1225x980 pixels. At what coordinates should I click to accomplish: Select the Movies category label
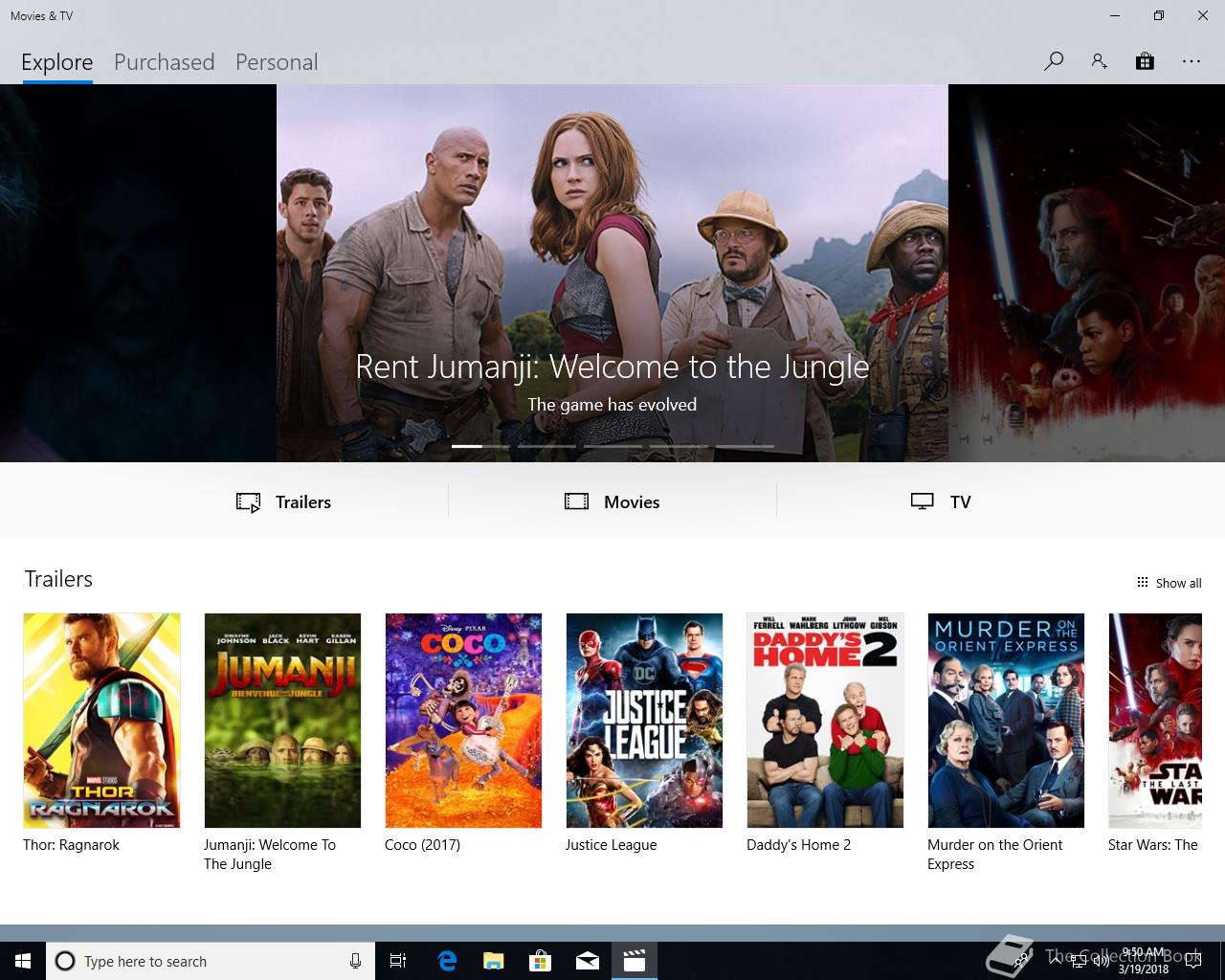(632, 501)
